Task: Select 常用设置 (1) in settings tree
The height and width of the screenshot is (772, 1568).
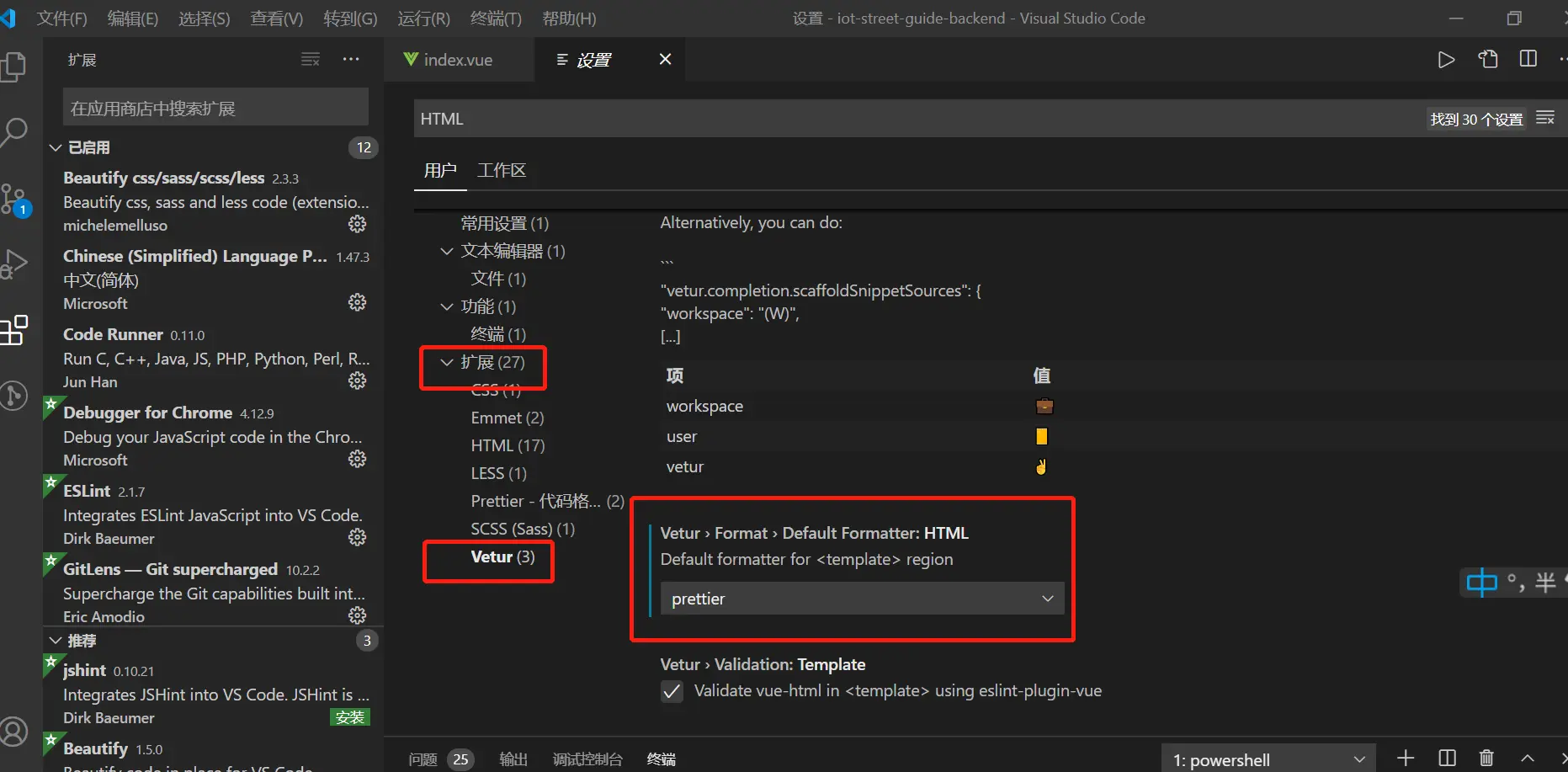Action: tap(505, 223)
